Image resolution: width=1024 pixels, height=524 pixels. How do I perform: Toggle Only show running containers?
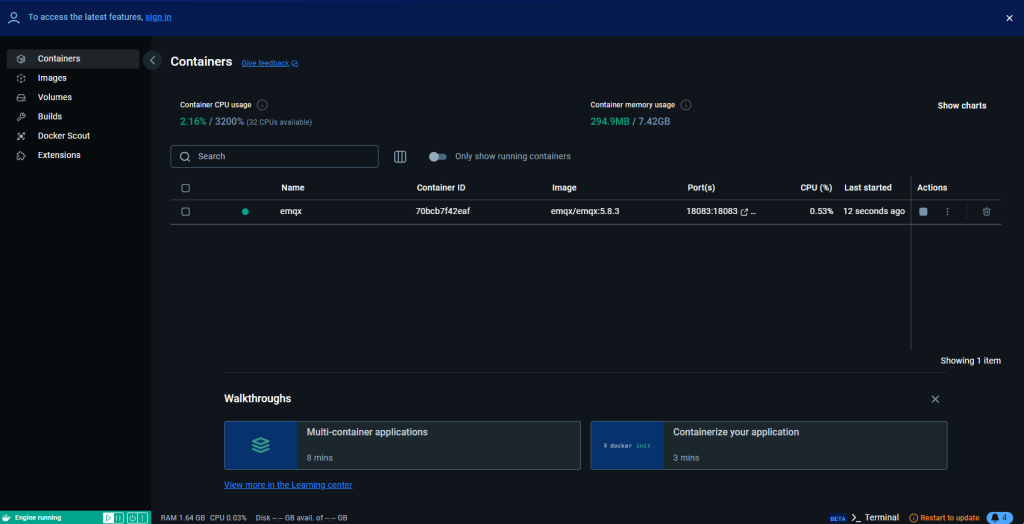coord(438,157)
